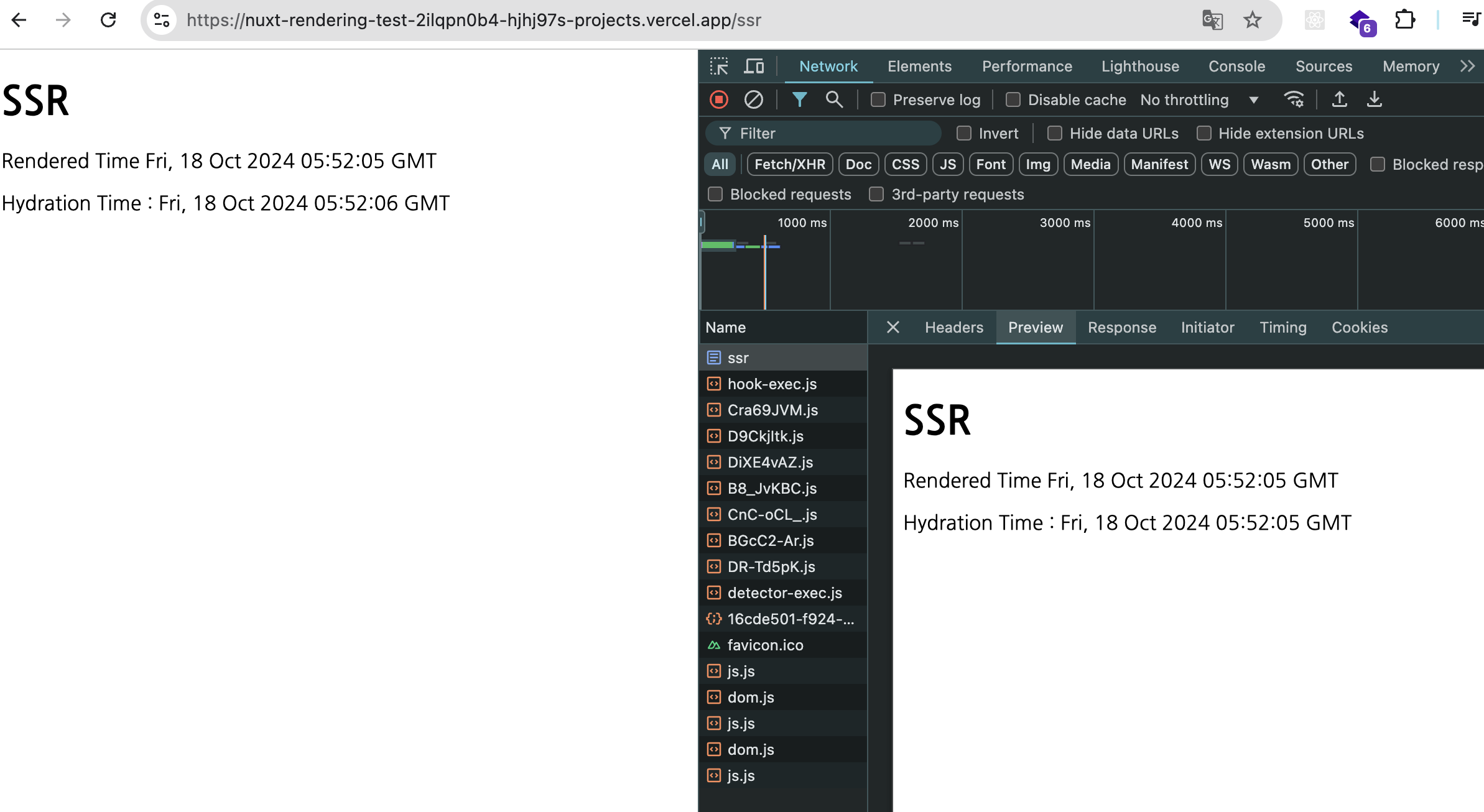The height and width of the screenshot is (812, 1484).
Task: Import HAR file upload icon
Action: pyautogui.click(x=1340, y=99)
